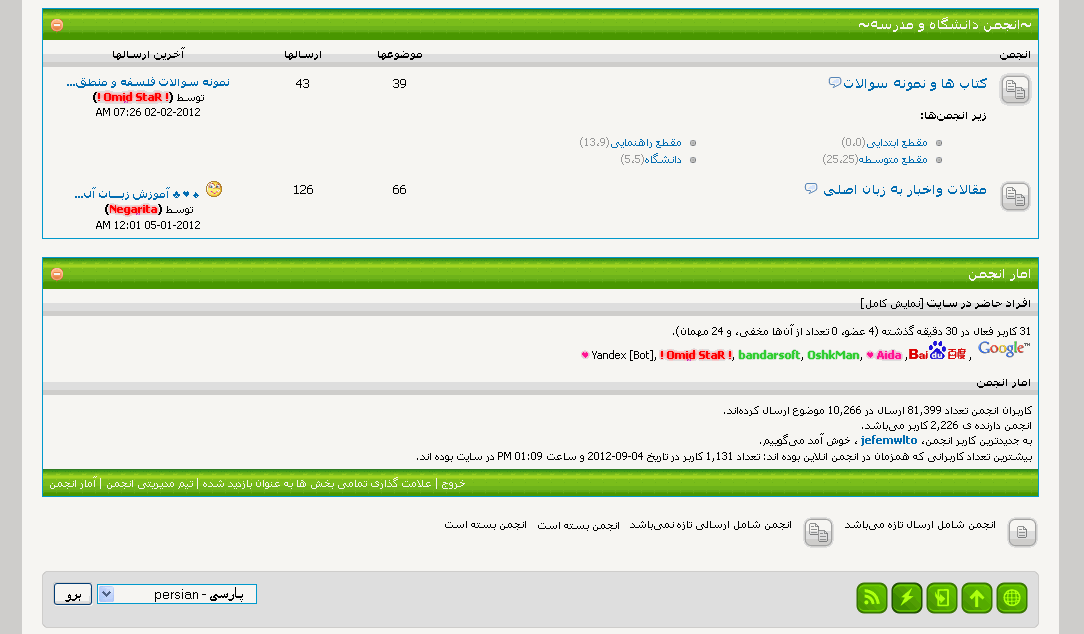1084x634 pixels.
Task: Click the speech bubble icon next to مقالات واخبار
Action: (x=811, y=188)
